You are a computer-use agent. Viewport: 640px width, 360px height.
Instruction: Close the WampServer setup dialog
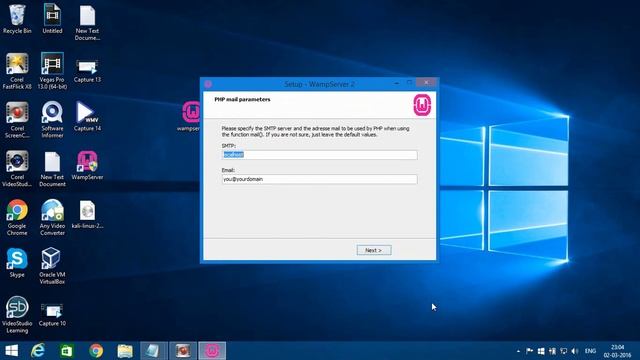pyautogui.click(x=426, y=83)
